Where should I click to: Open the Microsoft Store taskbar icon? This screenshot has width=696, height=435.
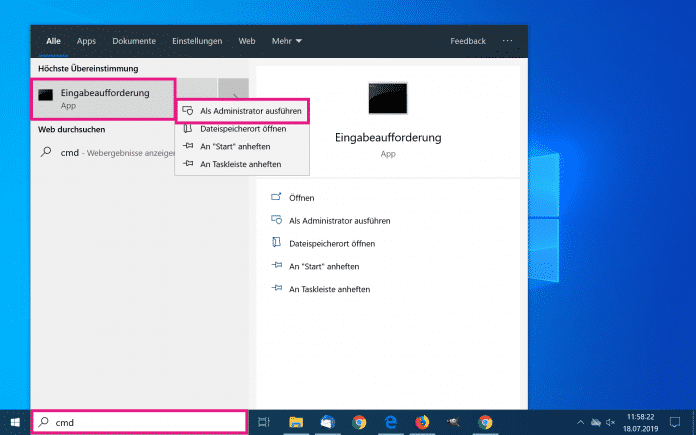point(328,422)
